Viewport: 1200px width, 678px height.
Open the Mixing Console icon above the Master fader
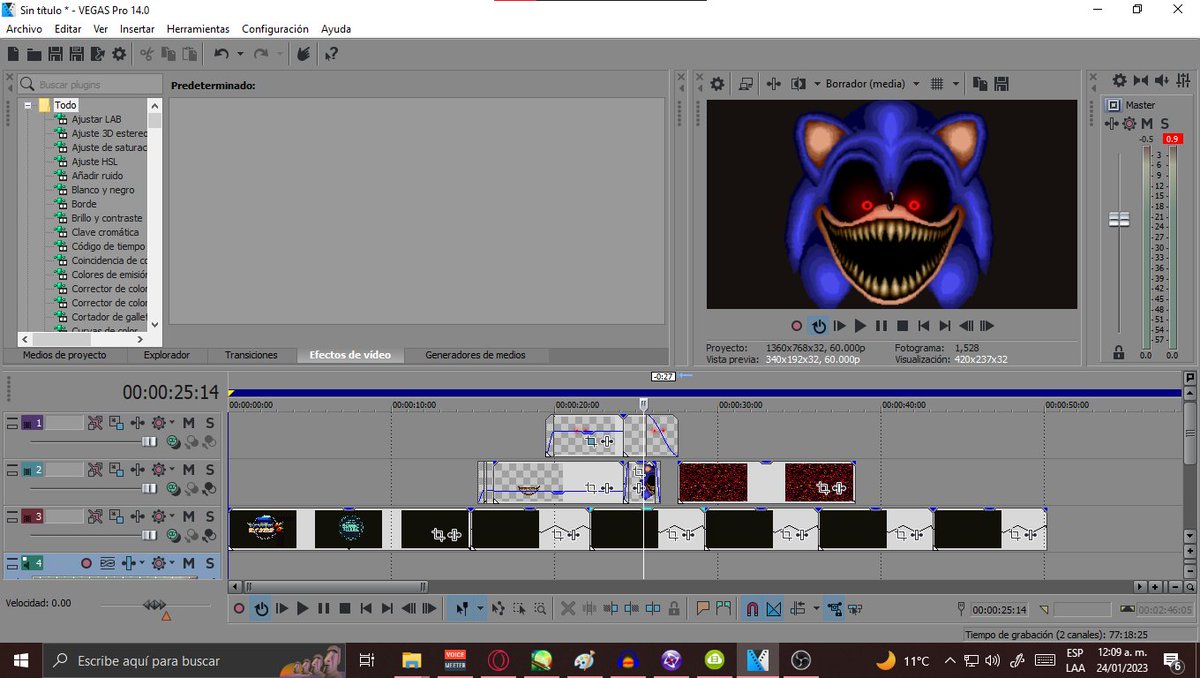pyautogui.click(x=1182, y=80)
